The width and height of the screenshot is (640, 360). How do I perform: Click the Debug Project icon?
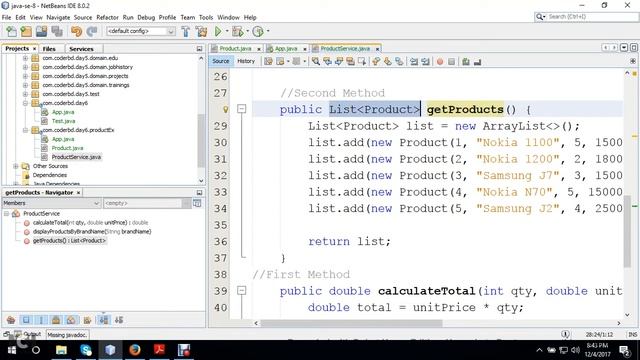(x=237, y=31)
